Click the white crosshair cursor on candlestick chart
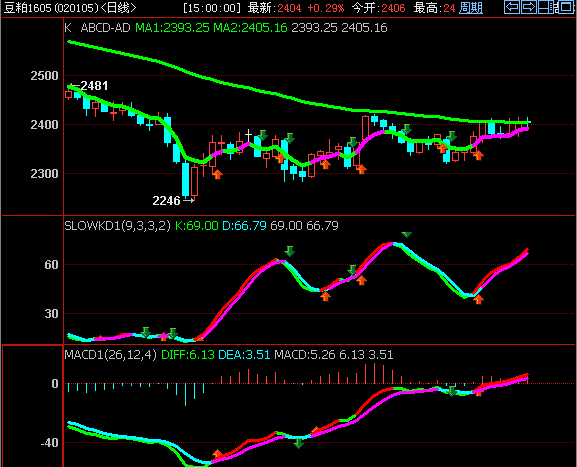 (248, 135)
